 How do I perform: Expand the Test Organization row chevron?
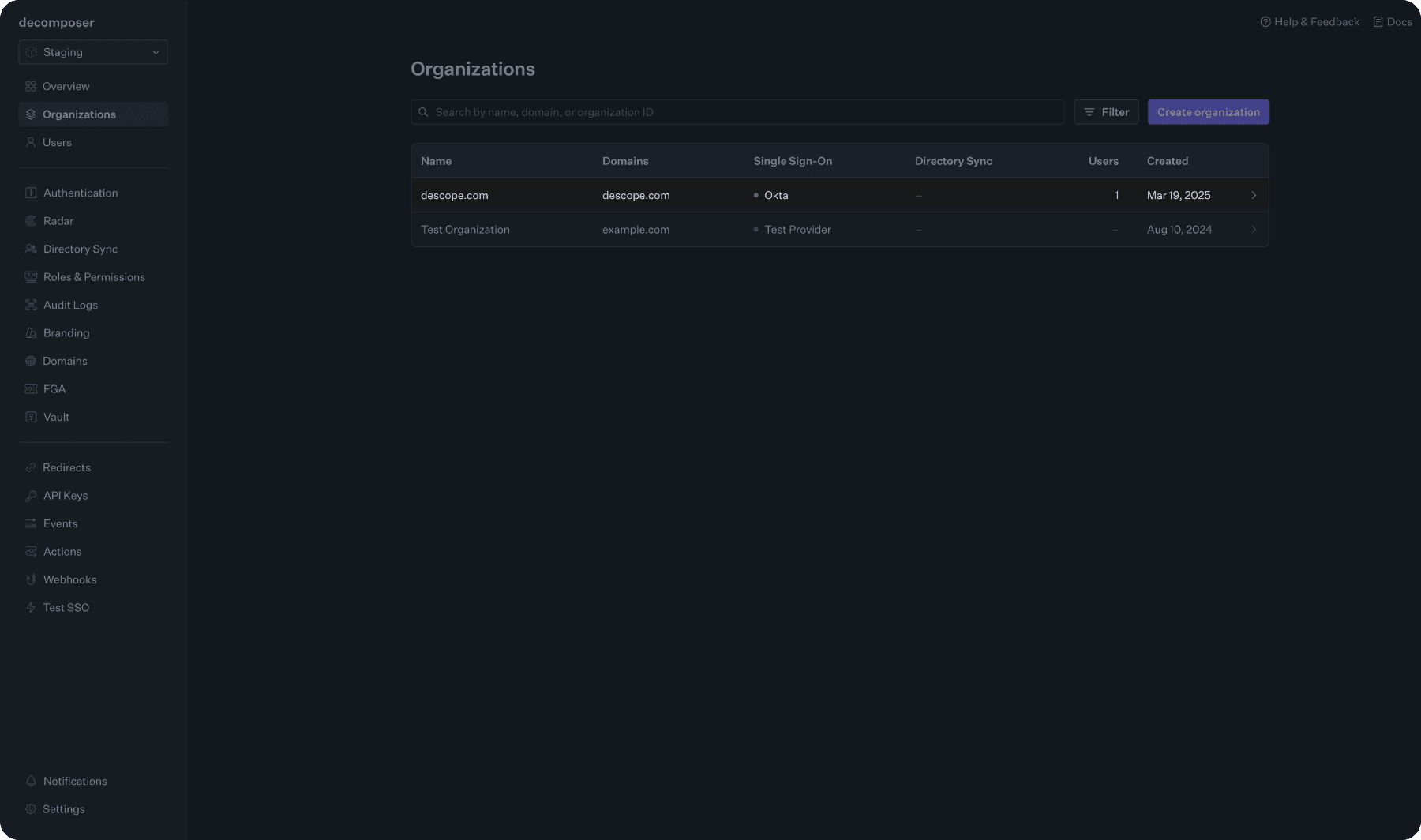[1253, 230]
